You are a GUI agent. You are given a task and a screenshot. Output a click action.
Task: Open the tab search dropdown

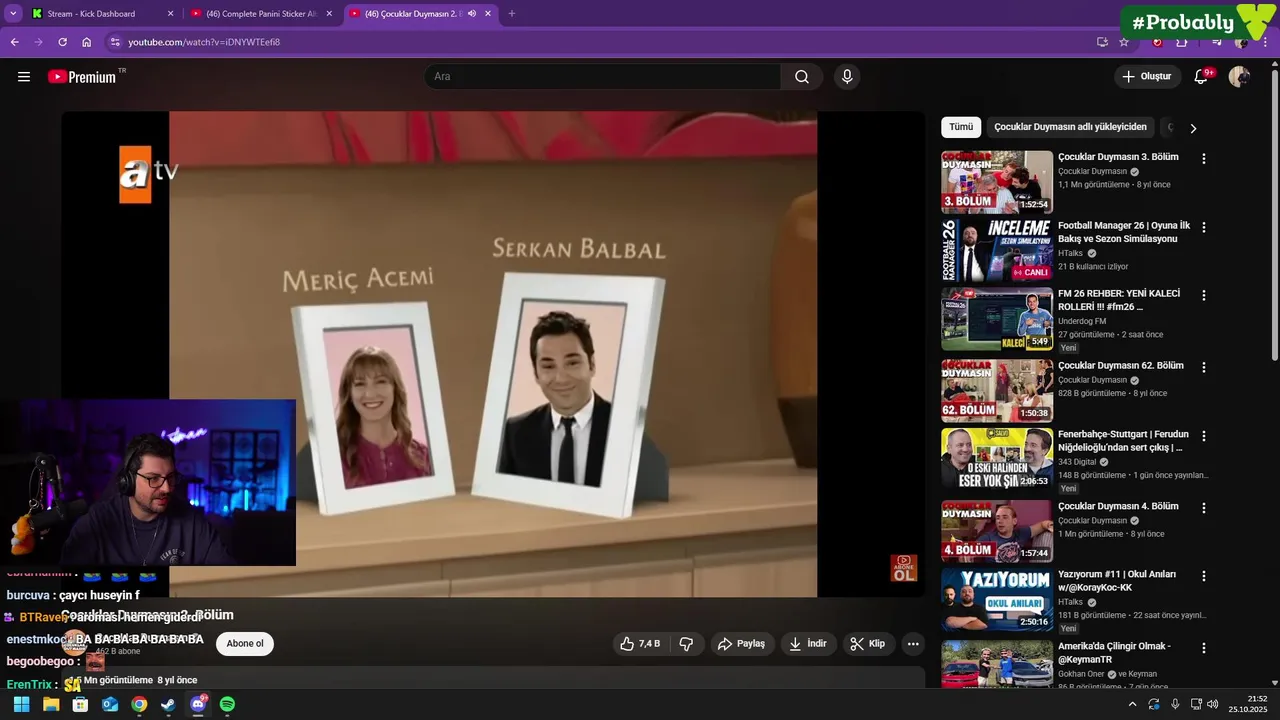coord(13,14)
